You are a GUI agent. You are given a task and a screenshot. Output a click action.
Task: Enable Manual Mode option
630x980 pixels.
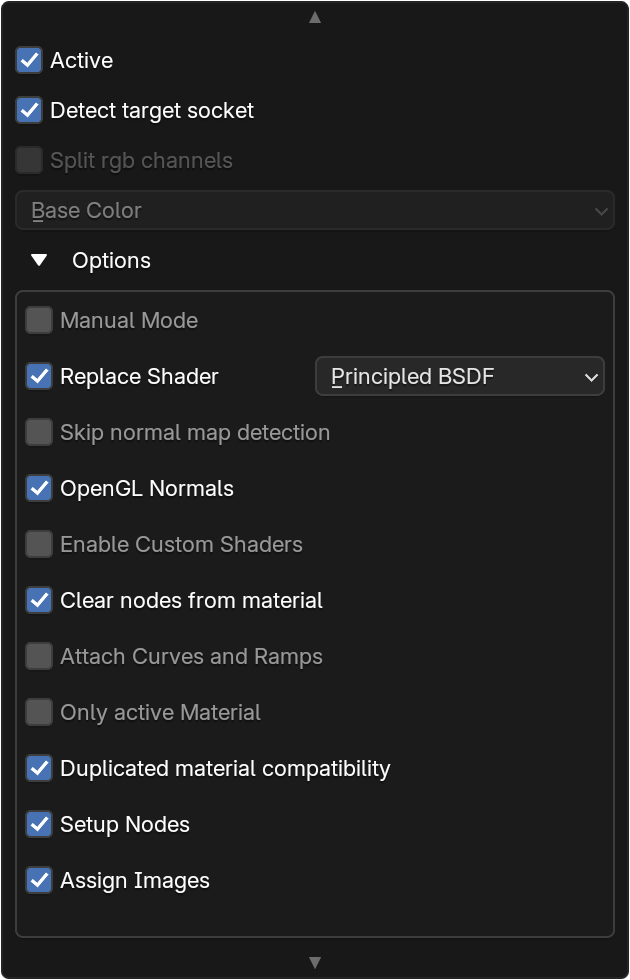39,320
